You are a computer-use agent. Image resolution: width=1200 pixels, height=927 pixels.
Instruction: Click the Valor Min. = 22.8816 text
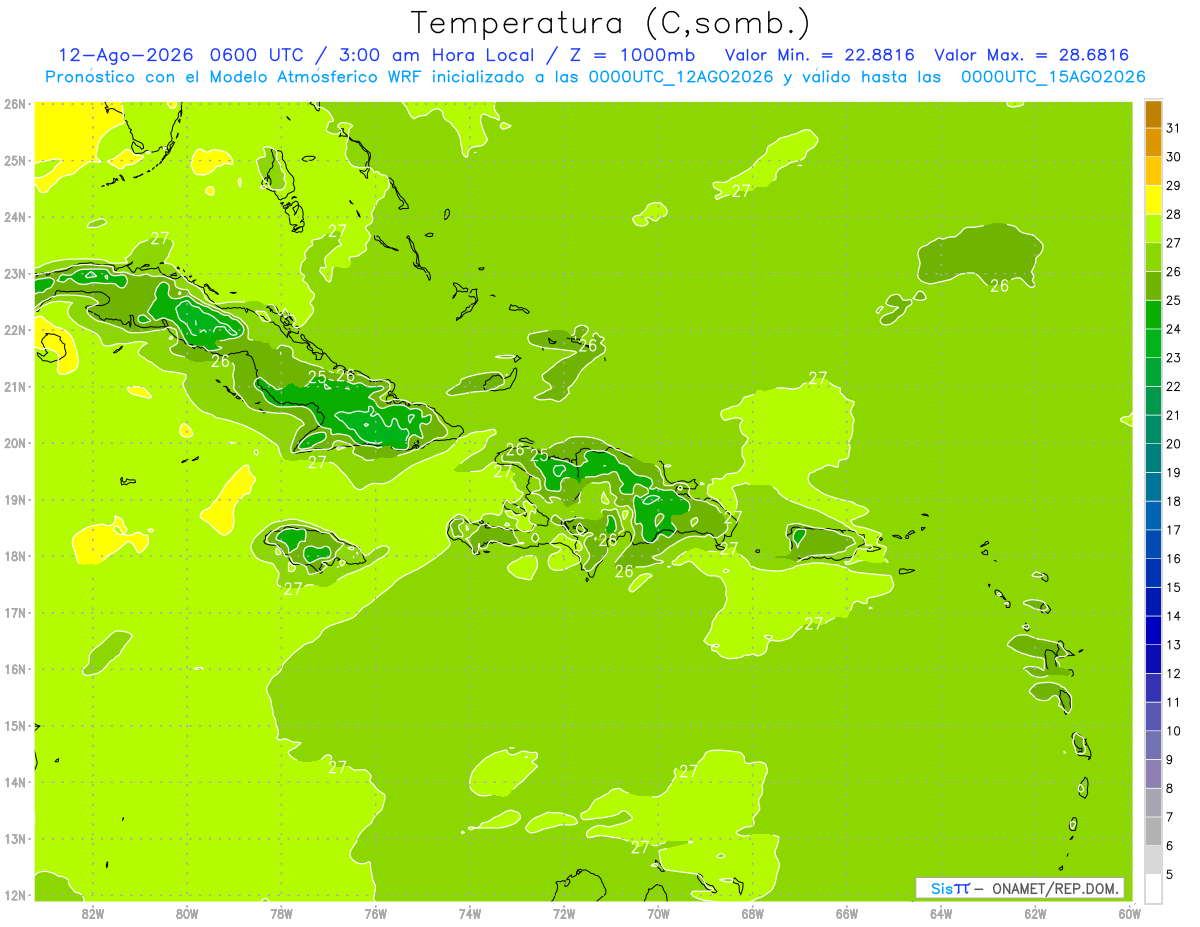pos(819,55)
